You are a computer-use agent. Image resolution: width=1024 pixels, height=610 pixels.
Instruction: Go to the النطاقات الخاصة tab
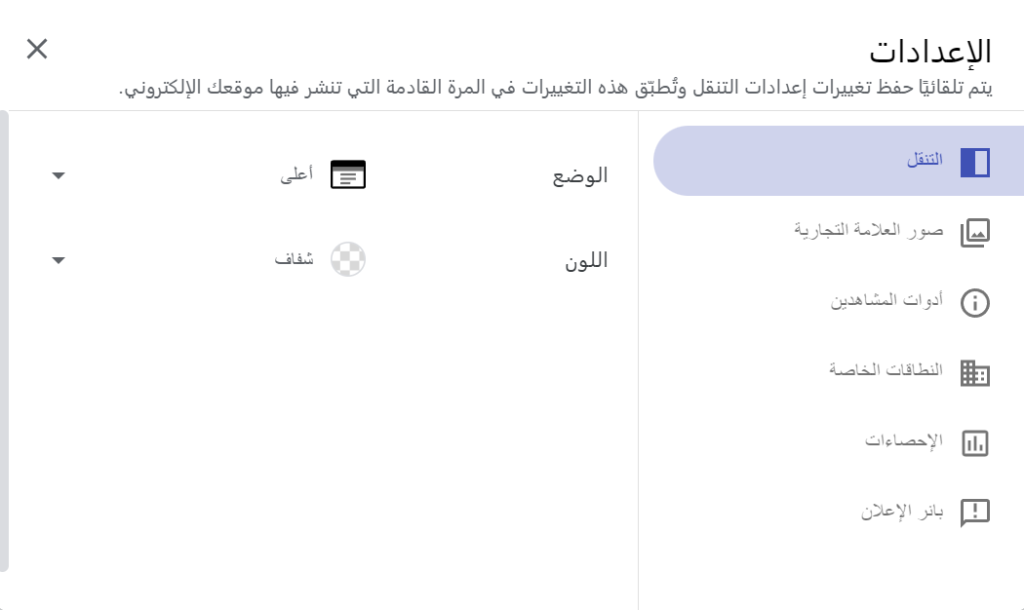[x=885, y=371]
